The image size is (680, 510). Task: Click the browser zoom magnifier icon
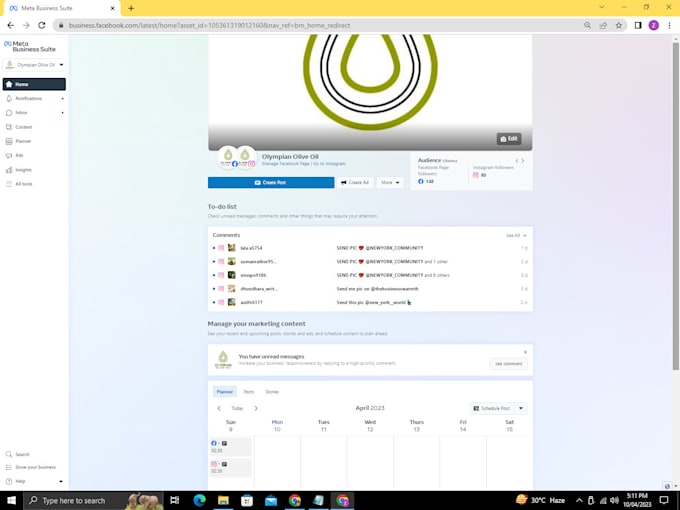(x=587, y=25)
